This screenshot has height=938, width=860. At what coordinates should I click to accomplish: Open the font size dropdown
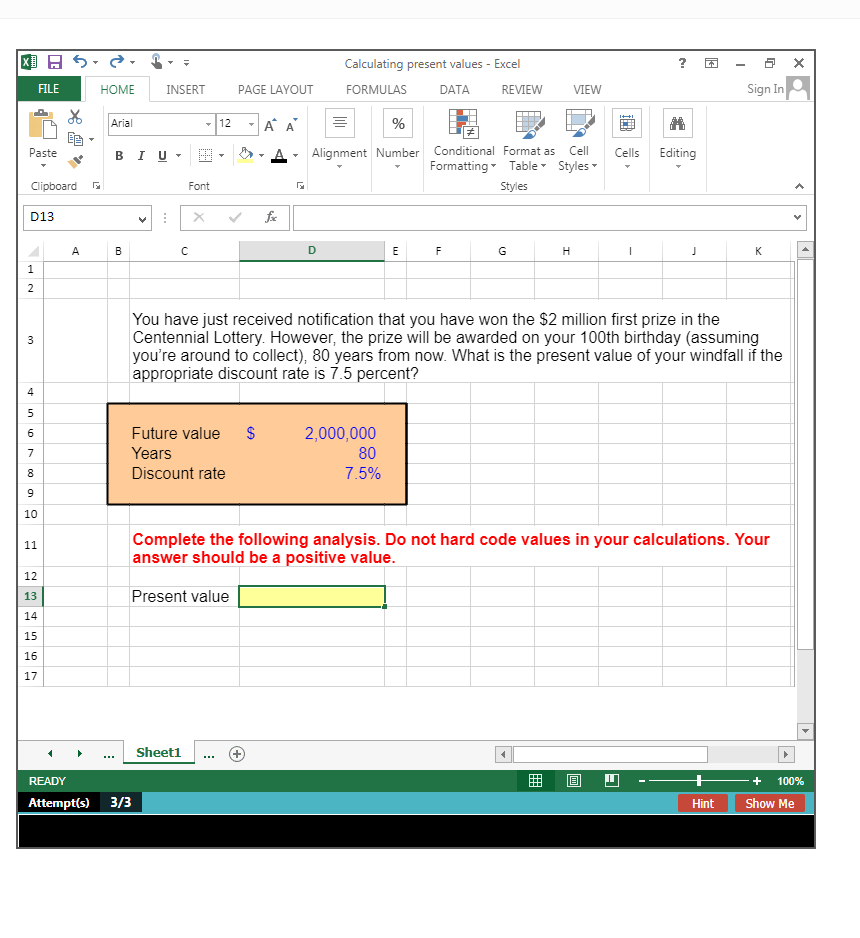pyautogui.click(x=249, y=124)
